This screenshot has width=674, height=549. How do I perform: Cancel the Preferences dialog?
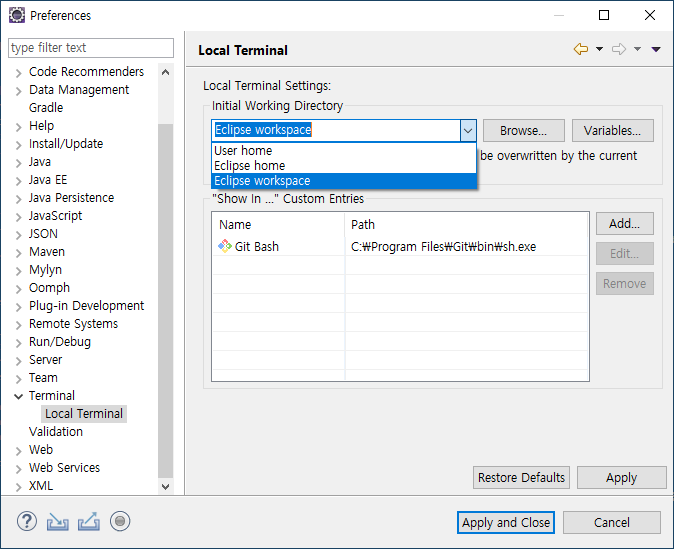[612, 522]
